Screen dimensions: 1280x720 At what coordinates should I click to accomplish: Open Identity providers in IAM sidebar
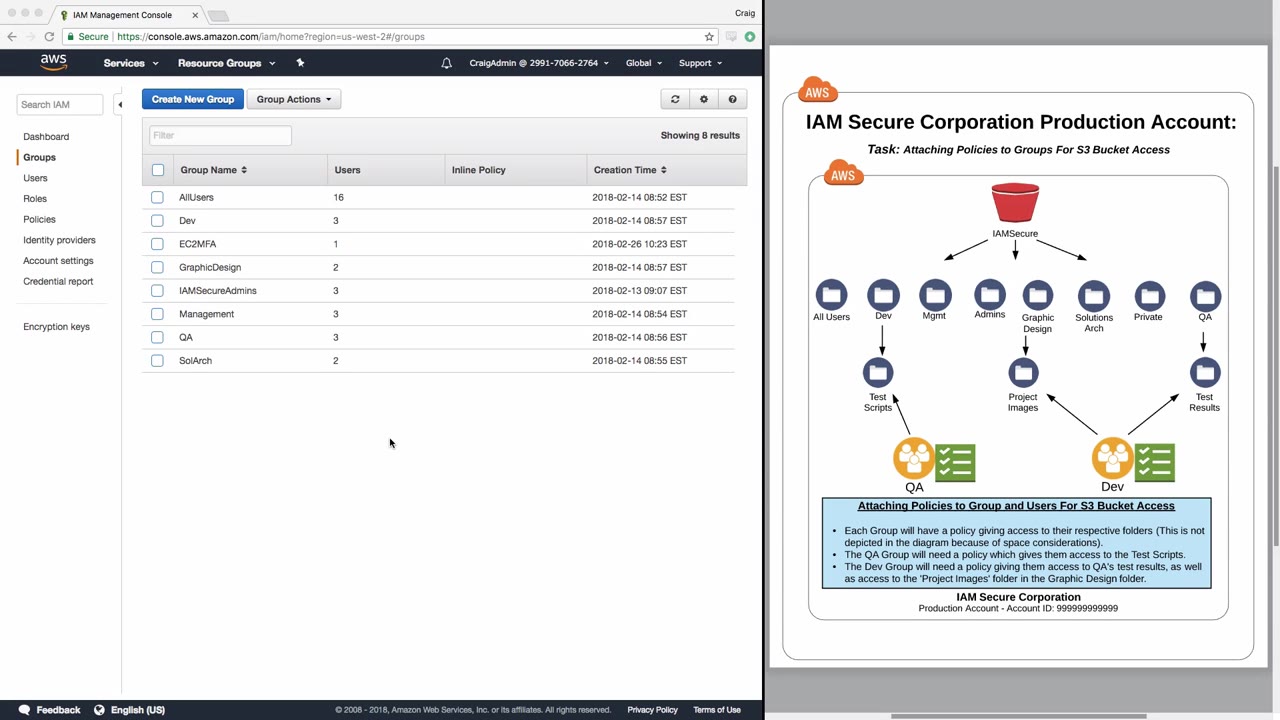point(59,240)
